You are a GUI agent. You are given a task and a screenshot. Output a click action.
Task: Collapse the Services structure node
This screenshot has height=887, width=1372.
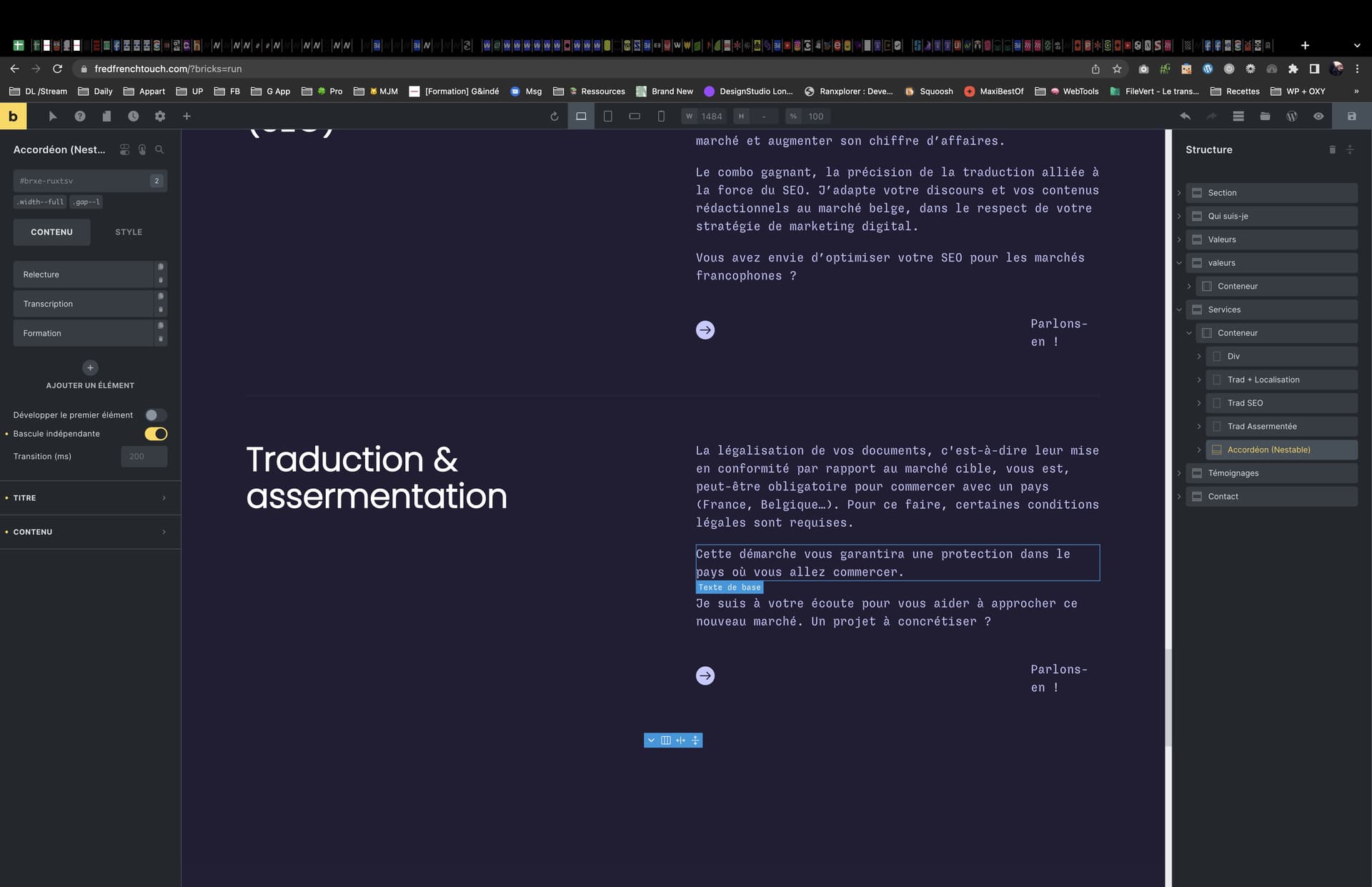click(1179, 309)
